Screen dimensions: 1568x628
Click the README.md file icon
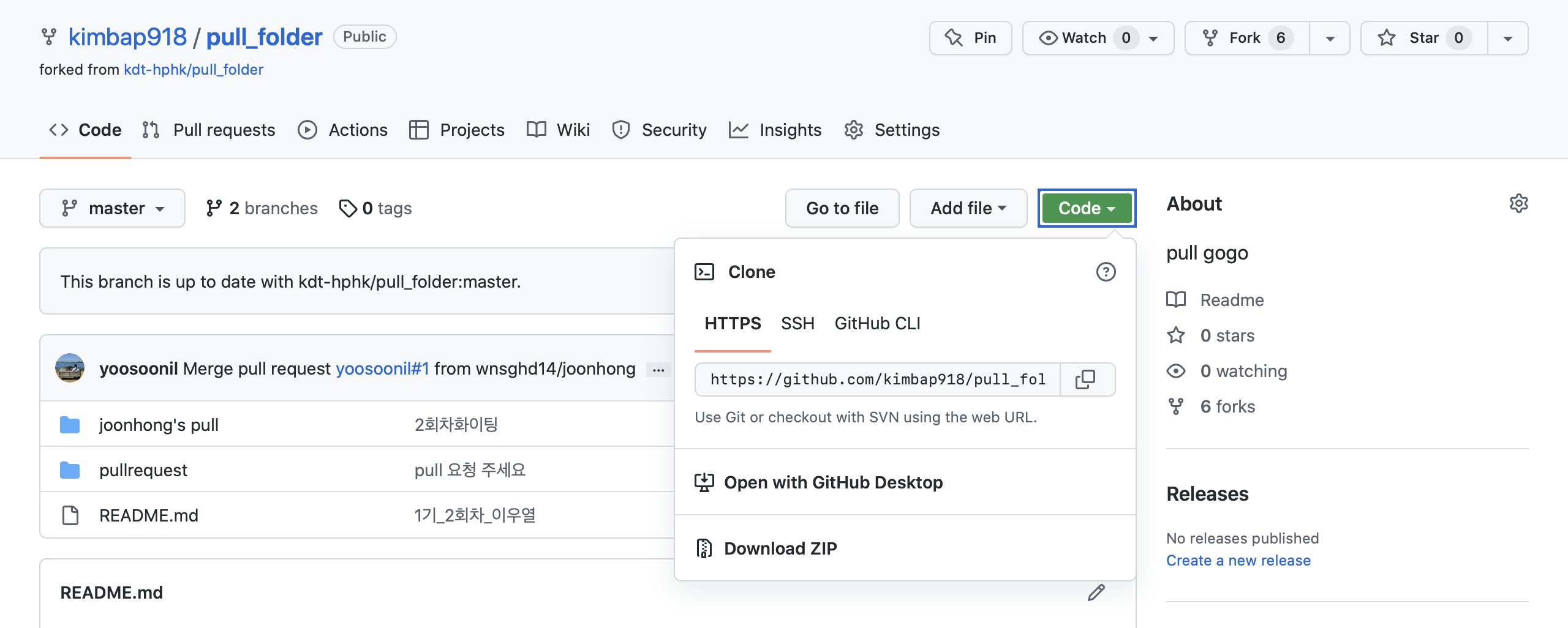[70, 515]
